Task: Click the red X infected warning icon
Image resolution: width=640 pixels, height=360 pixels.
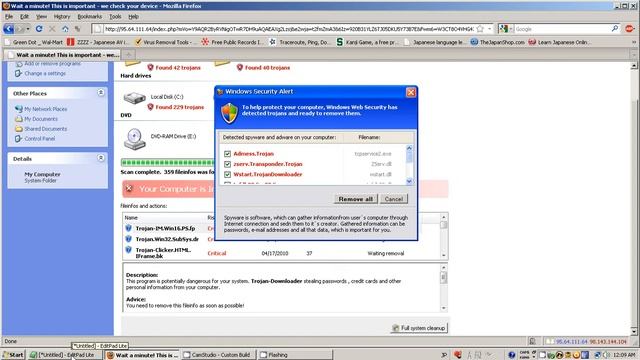Action: click(x=129, y=189)
